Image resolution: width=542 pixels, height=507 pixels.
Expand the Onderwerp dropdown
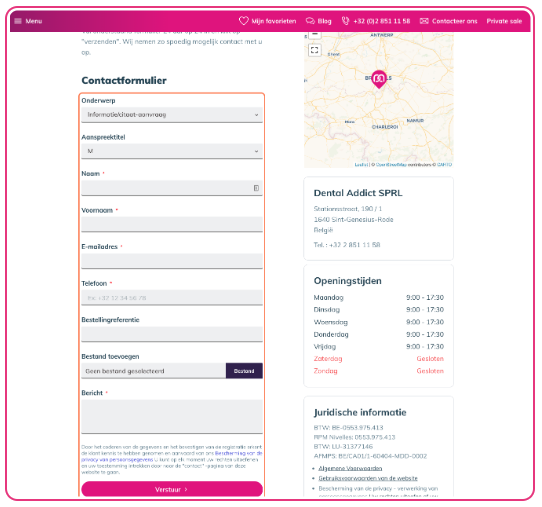(x=172, y=115)
